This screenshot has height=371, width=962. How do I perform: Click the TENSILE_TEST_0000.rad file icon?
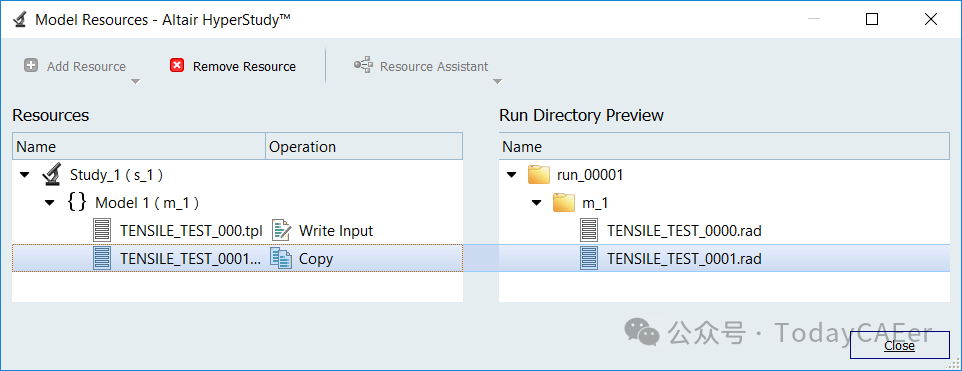click(589, 231)
